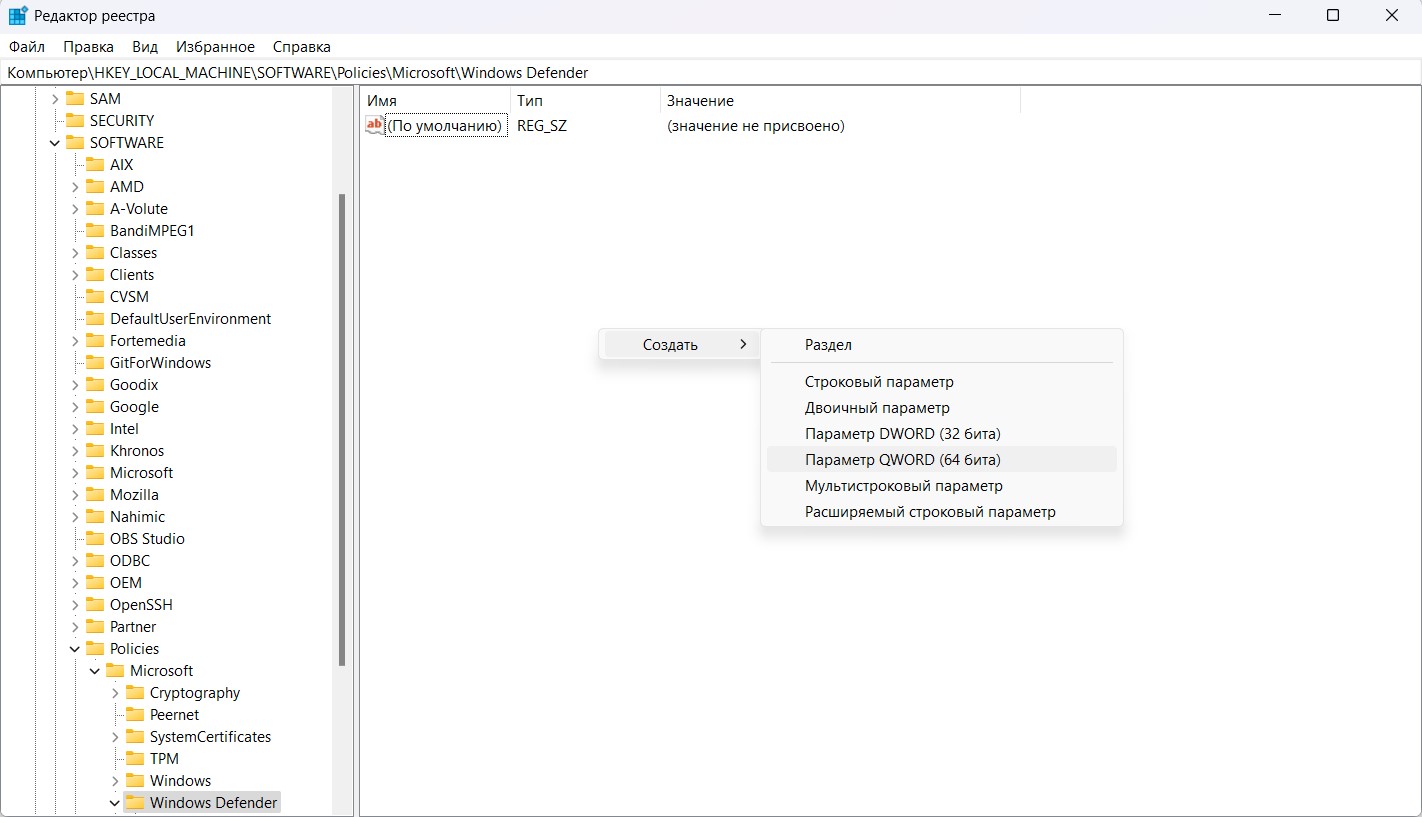Open the Вид menu
This screenshot has width=1422, height=817.
(145, 47)
